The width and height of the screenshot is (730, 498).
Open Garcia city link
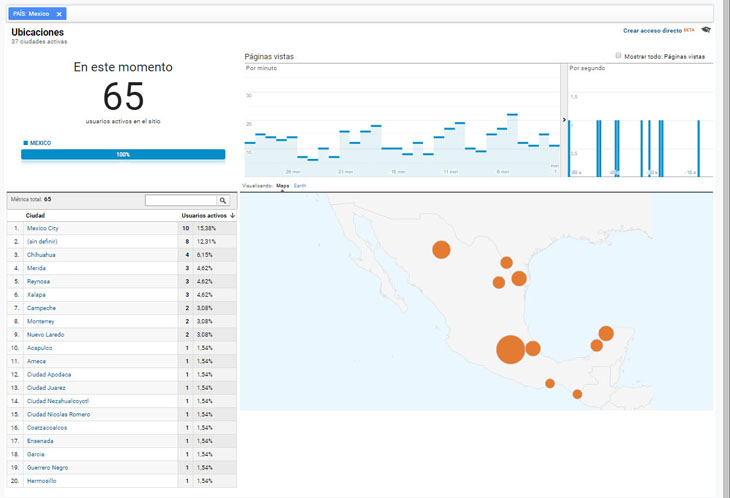coord(35,454)
